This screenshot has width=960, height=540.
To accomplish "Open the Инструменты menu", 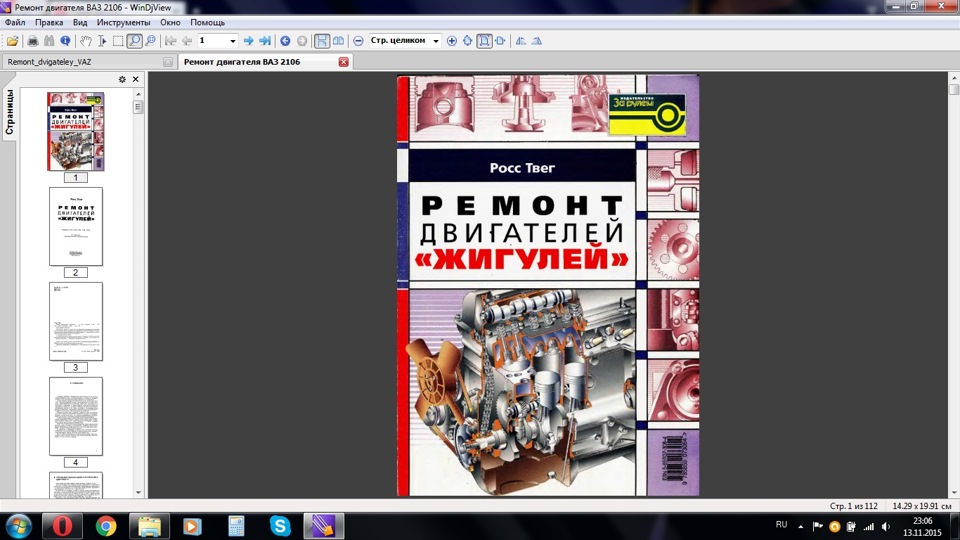I will pos(123,22).
